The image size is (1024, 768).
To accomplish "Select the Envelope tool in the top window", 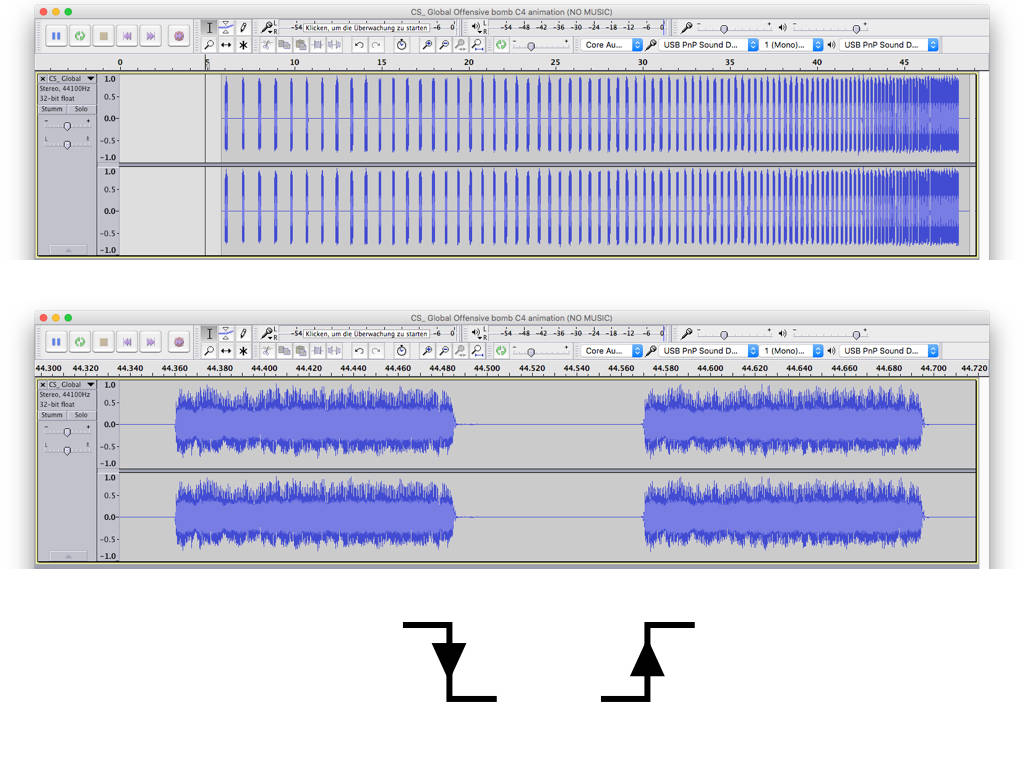I will [x=226, y=27].
